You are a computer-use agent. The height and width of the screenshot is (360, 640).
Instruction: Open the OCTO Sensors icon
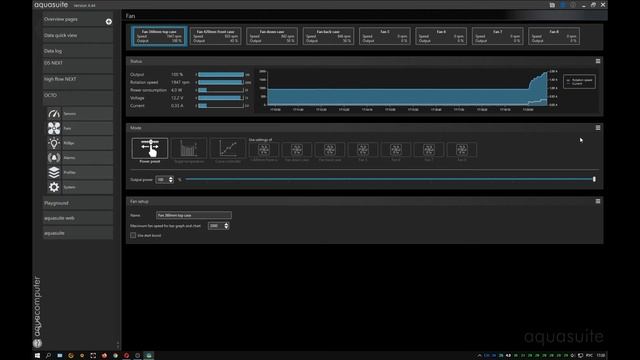[x=54, y=113]
